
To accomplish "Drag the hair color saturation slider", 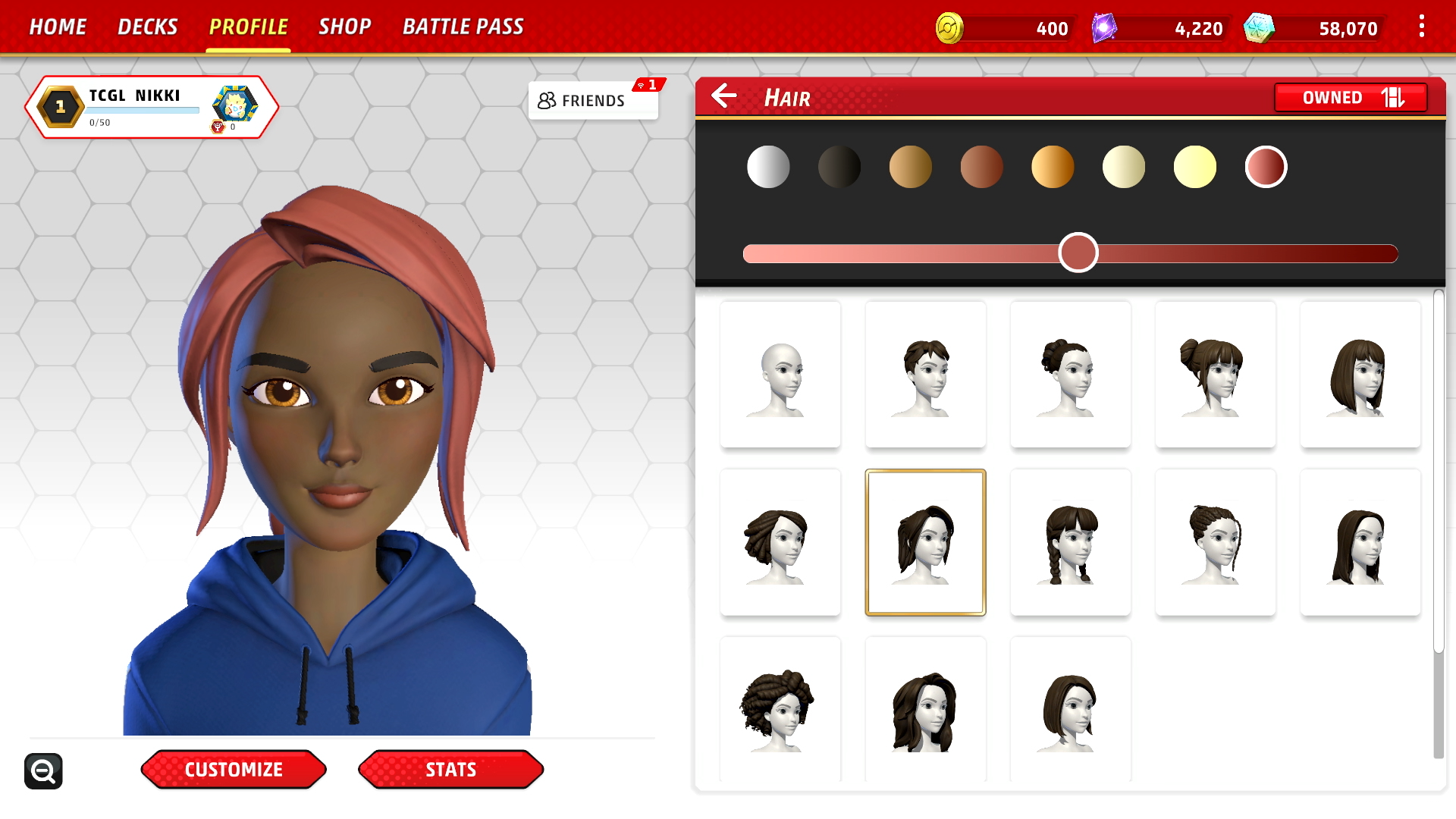I will point(1078,253).
